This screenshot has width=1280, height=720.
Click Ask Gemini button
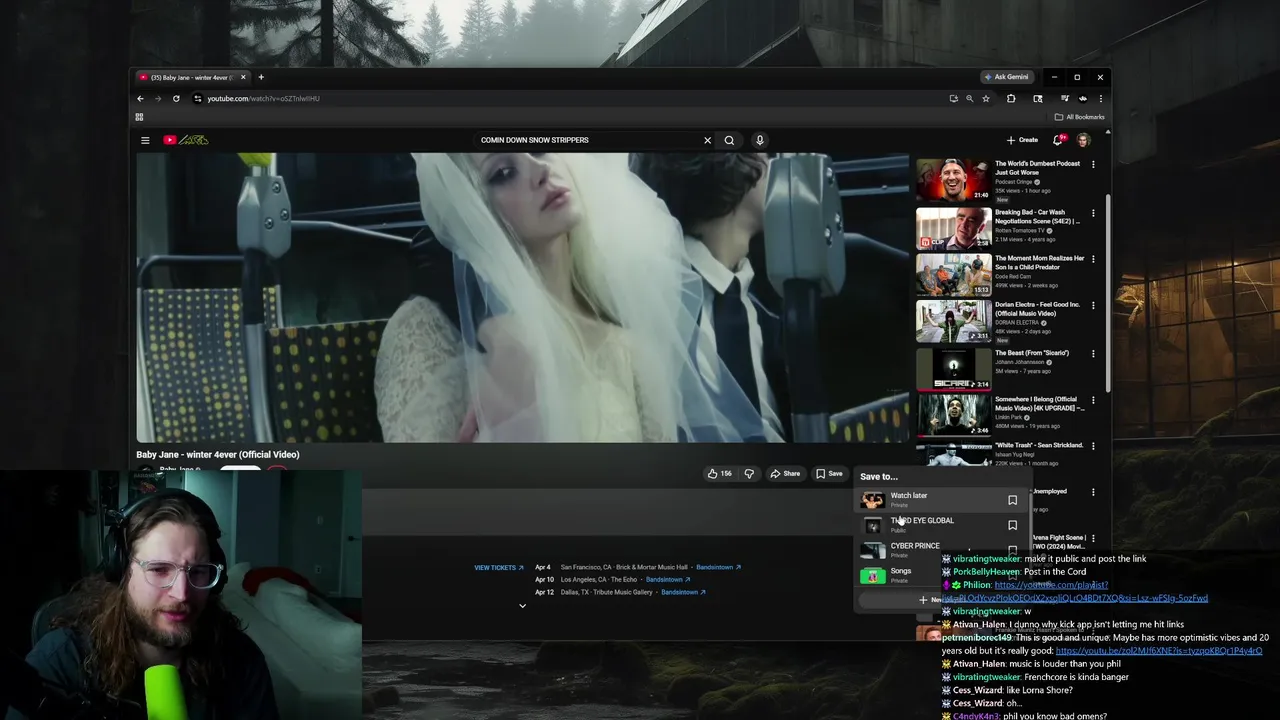click(1006, 77)
